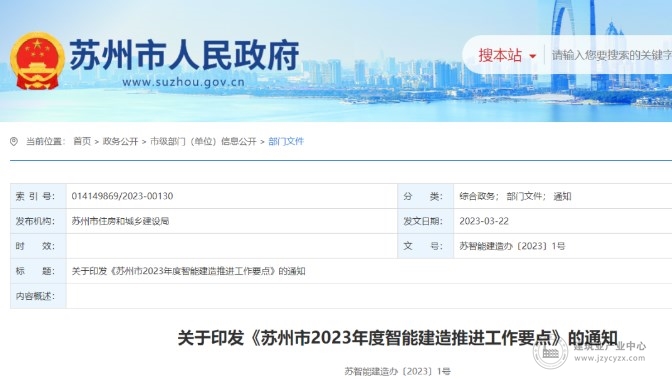Click the 发文日期 label cell
The width and height of the screenshot is (672, 379).
tap(426, 221)
